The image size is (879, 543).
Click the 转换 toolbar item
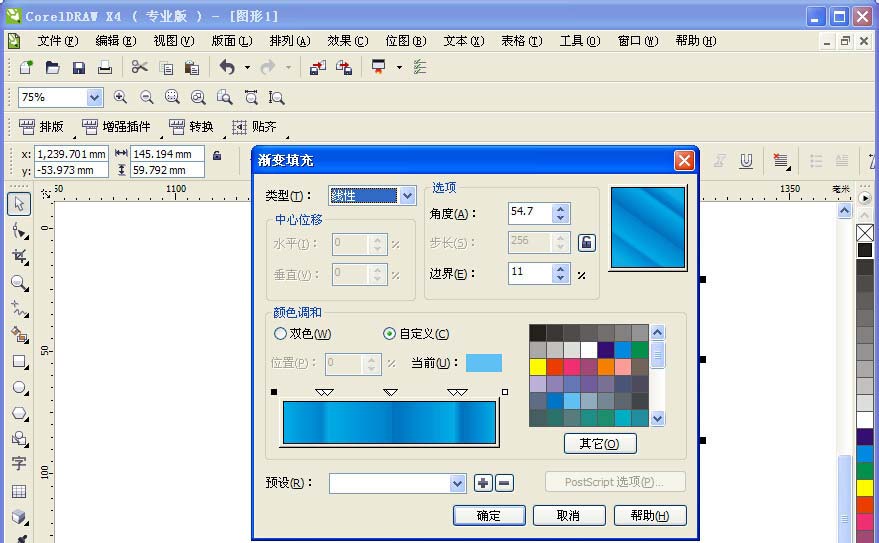[191, 127]
